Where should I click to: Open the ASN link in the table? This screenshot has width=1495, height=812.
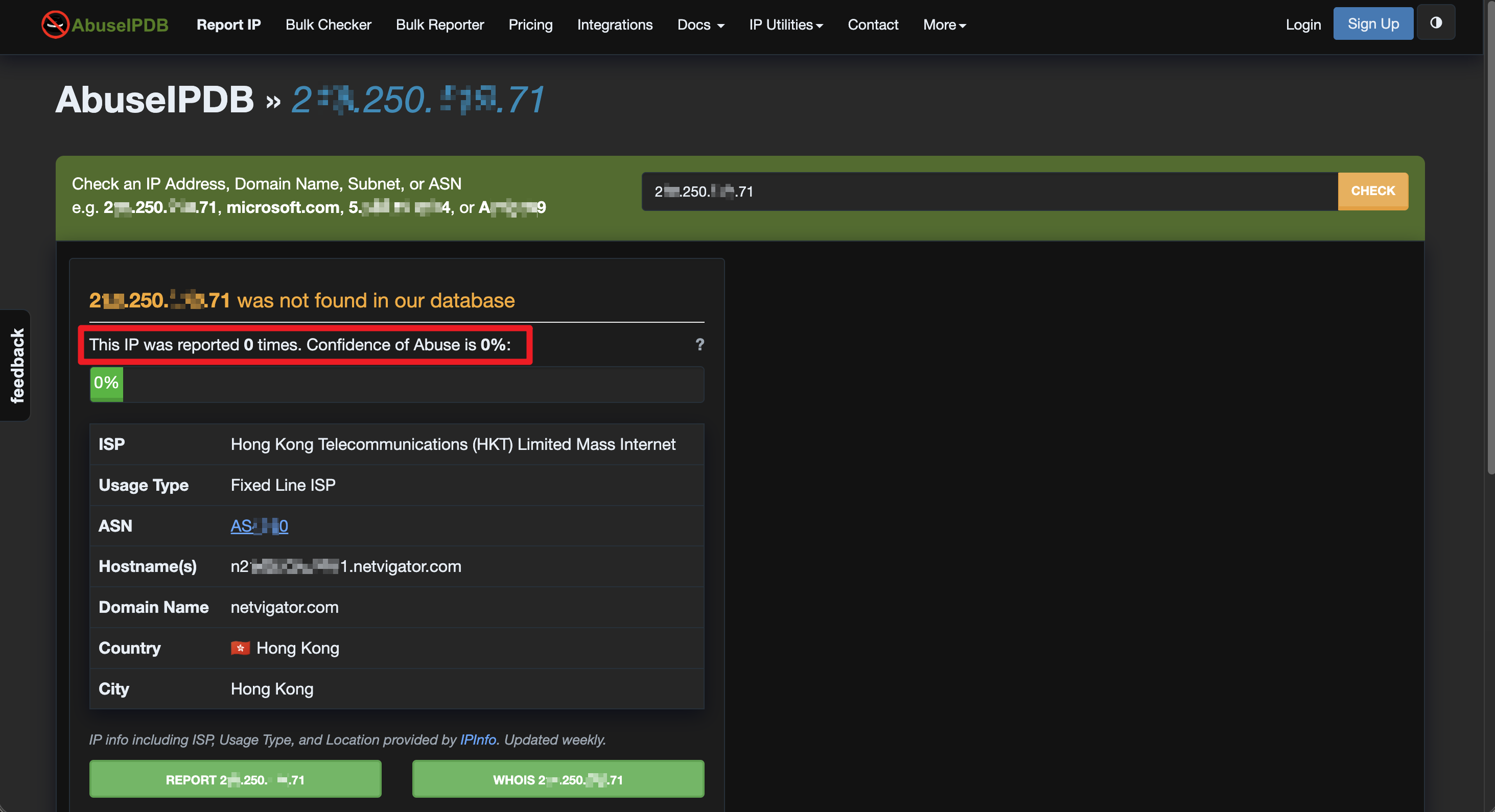tap(260, 526)
